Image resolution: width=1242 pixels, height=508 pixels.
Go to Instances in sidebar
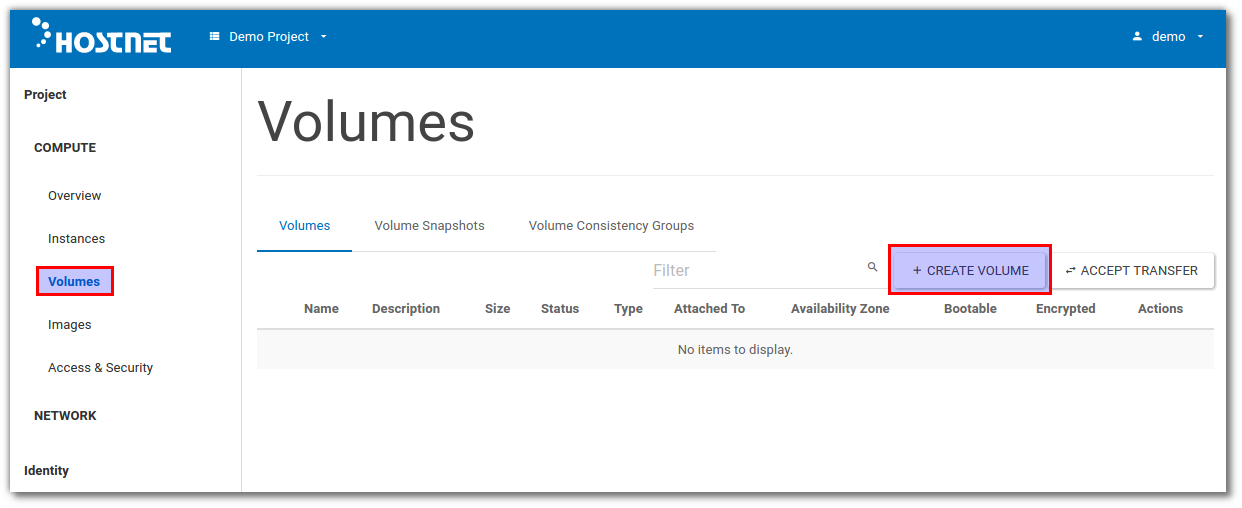coord(76,239)
